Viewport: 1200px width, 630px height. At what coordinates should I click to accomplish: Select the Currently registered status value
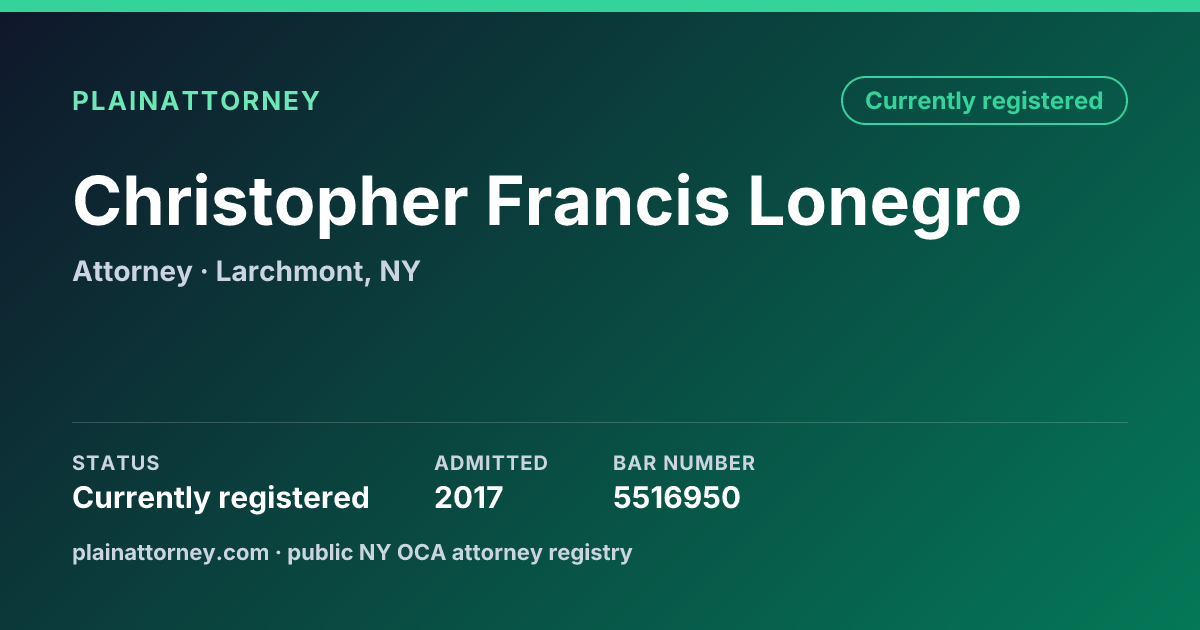(221, 498)
